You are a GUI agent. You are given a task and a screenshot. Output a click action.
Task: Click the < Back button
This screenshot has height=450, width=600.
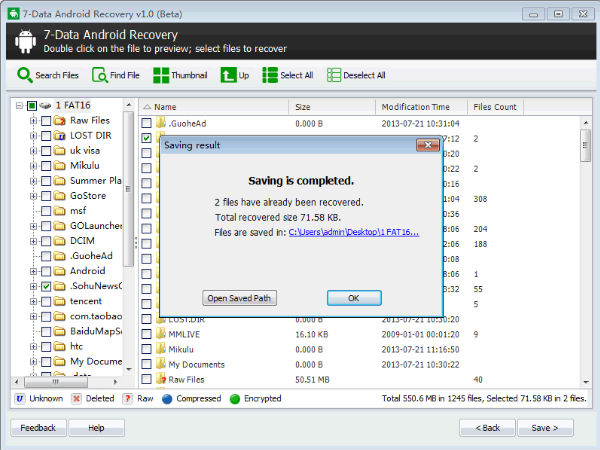click(x=488, y=428)
